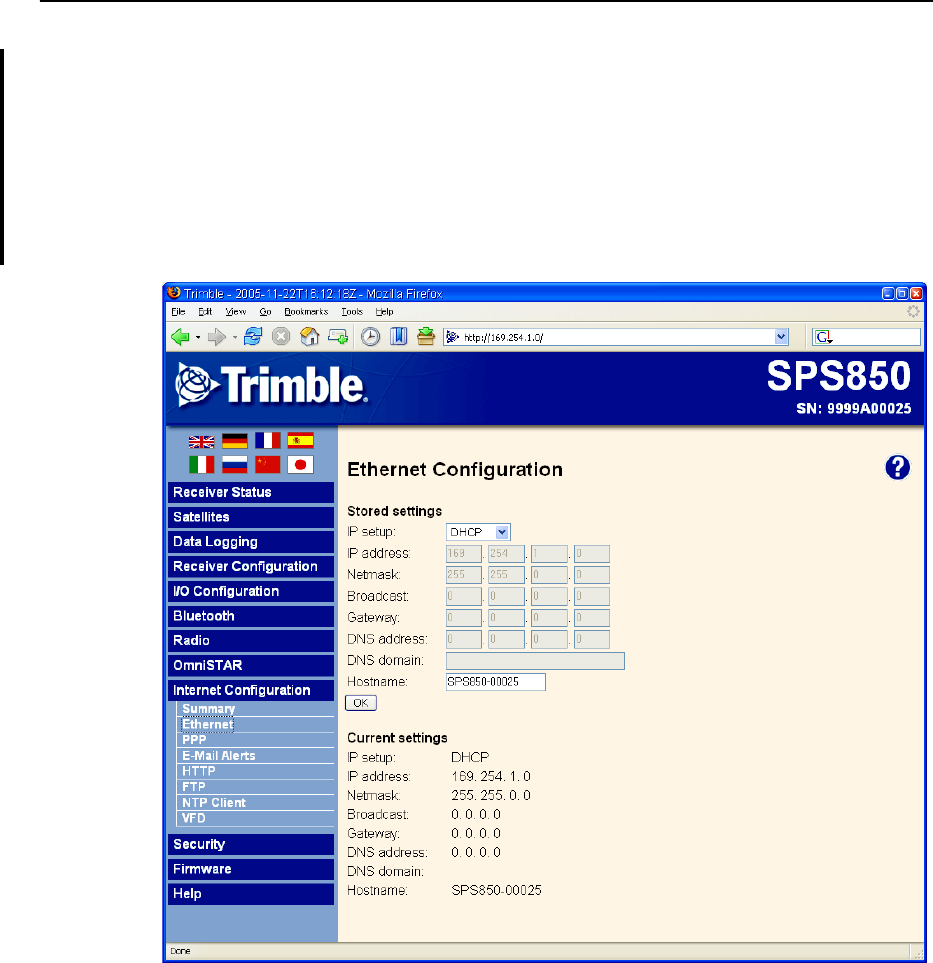Go back with the green Back arrow
Screen dimensions: 933x963
coord(181,337)
